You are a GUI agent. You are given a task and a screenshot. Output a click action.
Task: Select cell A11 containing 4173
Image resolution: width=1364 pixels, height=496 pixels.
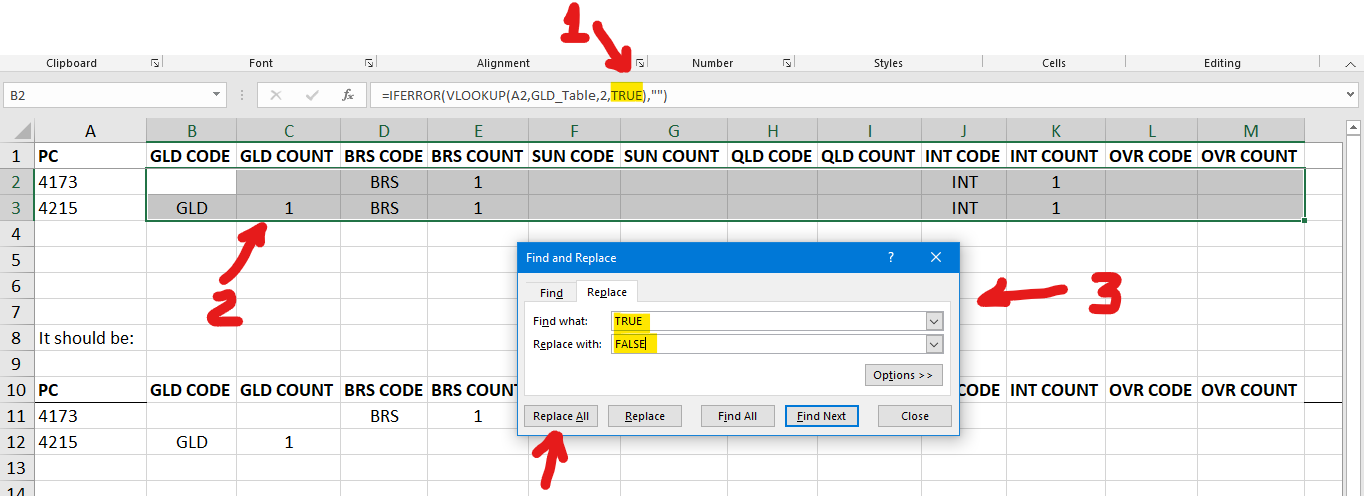[90, 416]
